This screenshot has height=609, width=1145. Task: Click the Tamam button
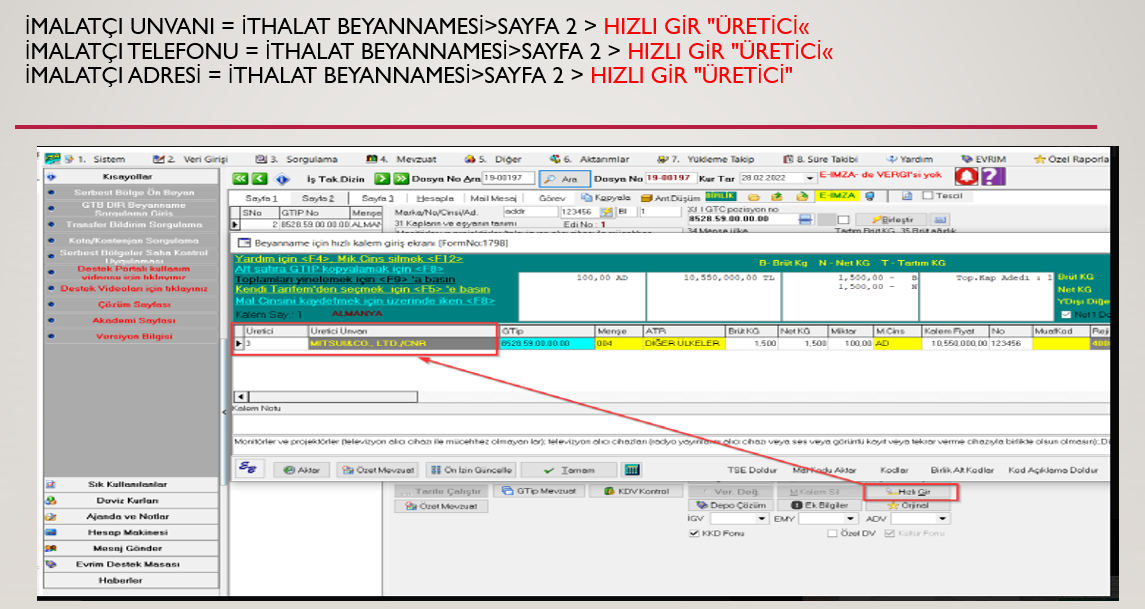pyautogui.click(x=570, y=470)
